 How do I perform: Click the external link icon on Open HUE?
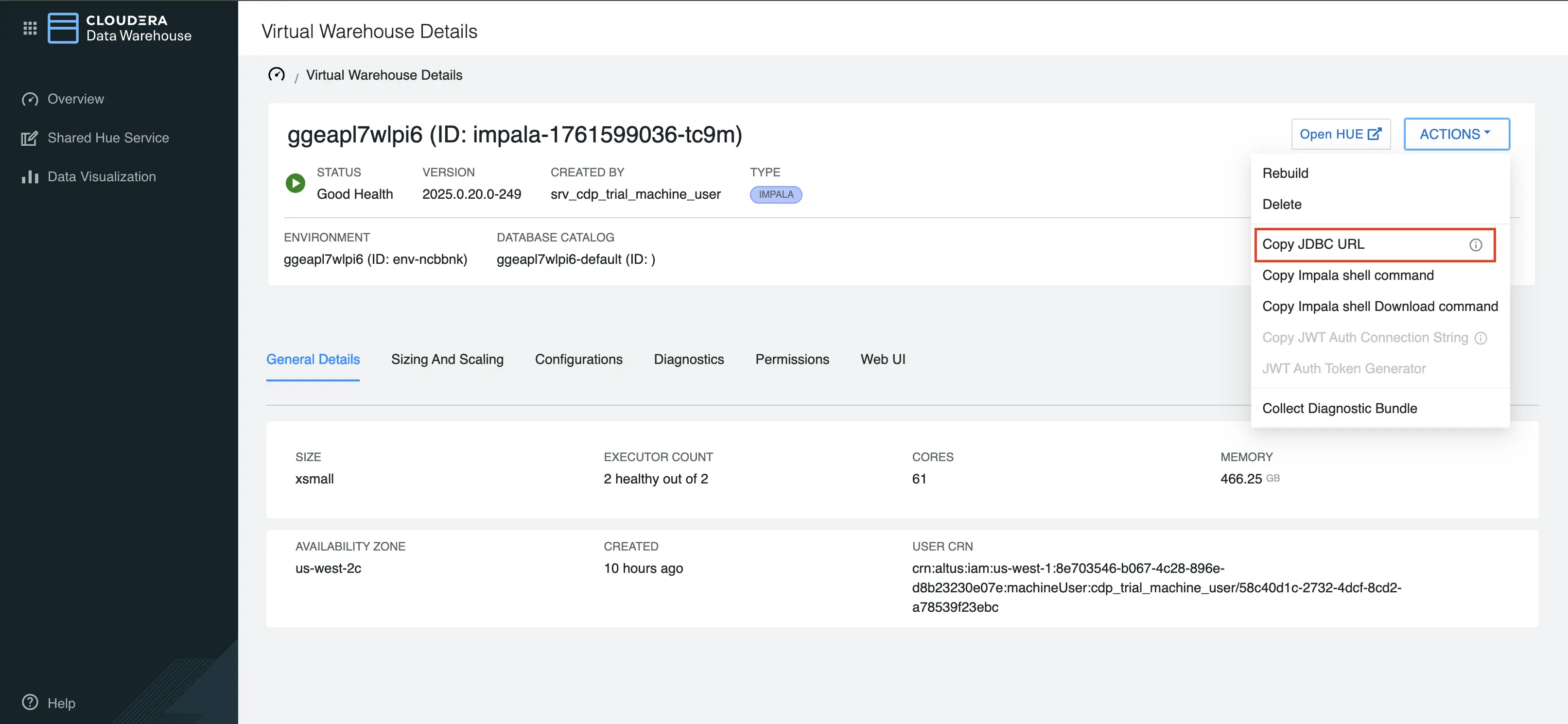tap(1374, 133)
